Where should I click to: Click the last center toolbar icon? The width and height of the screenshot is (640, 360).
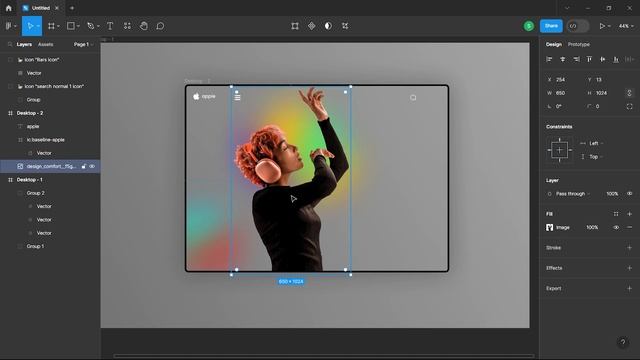click(345, 26)
